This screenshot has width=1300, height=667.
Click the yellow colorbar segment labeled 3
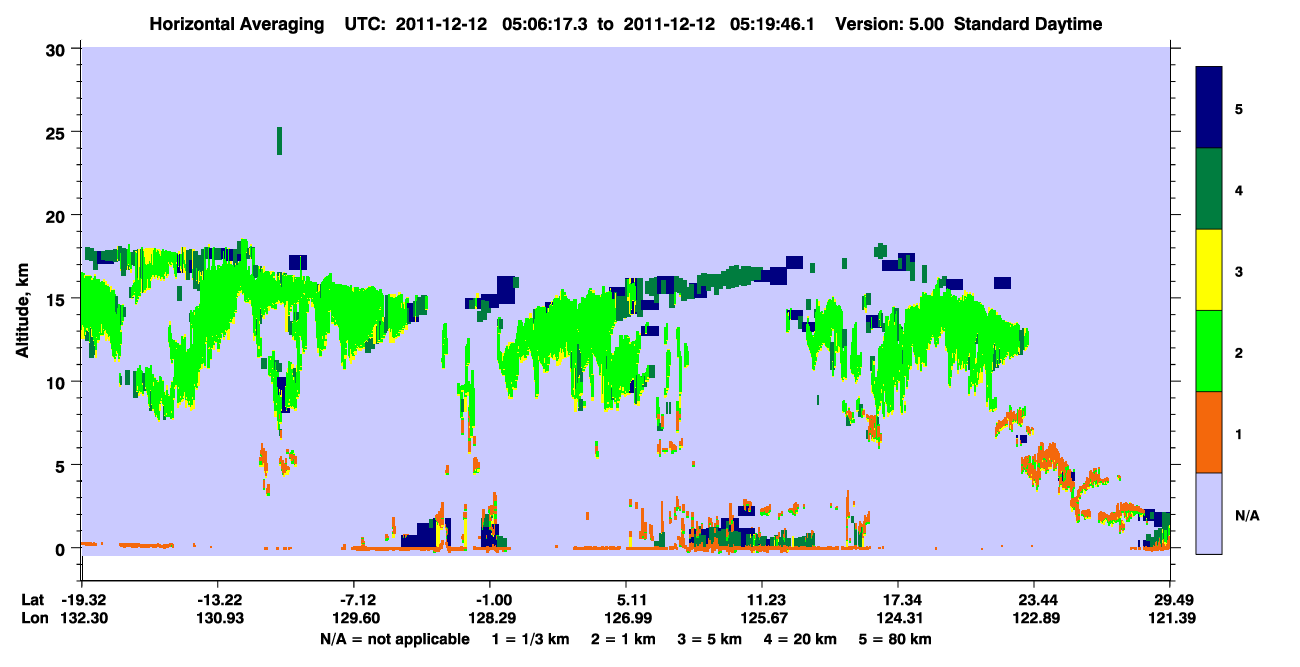click(1209, 270)
